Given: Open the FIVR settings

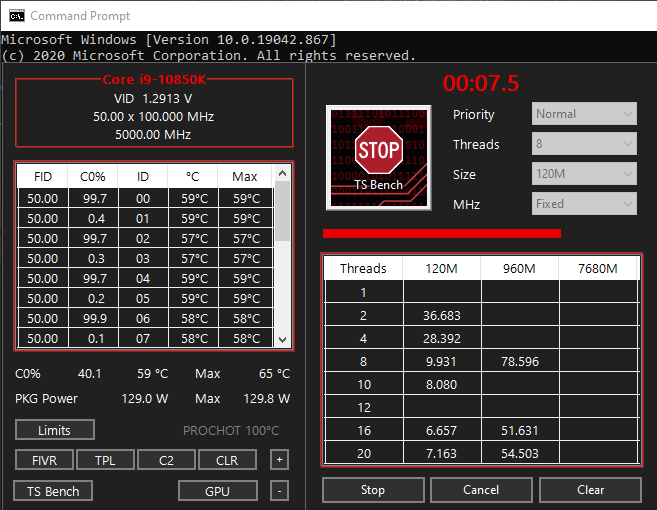Looking at the screenshot, I should 44,460.
